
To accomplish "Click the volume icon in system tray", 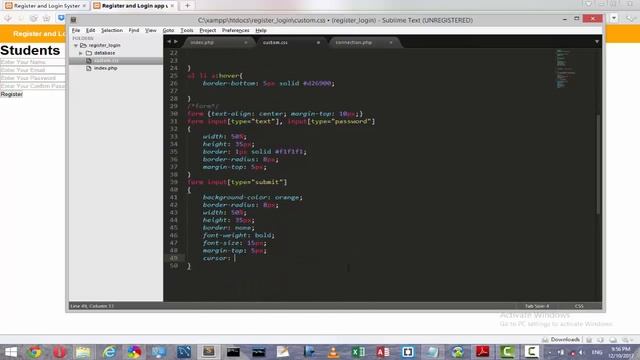I will click(x=581, y=352).
